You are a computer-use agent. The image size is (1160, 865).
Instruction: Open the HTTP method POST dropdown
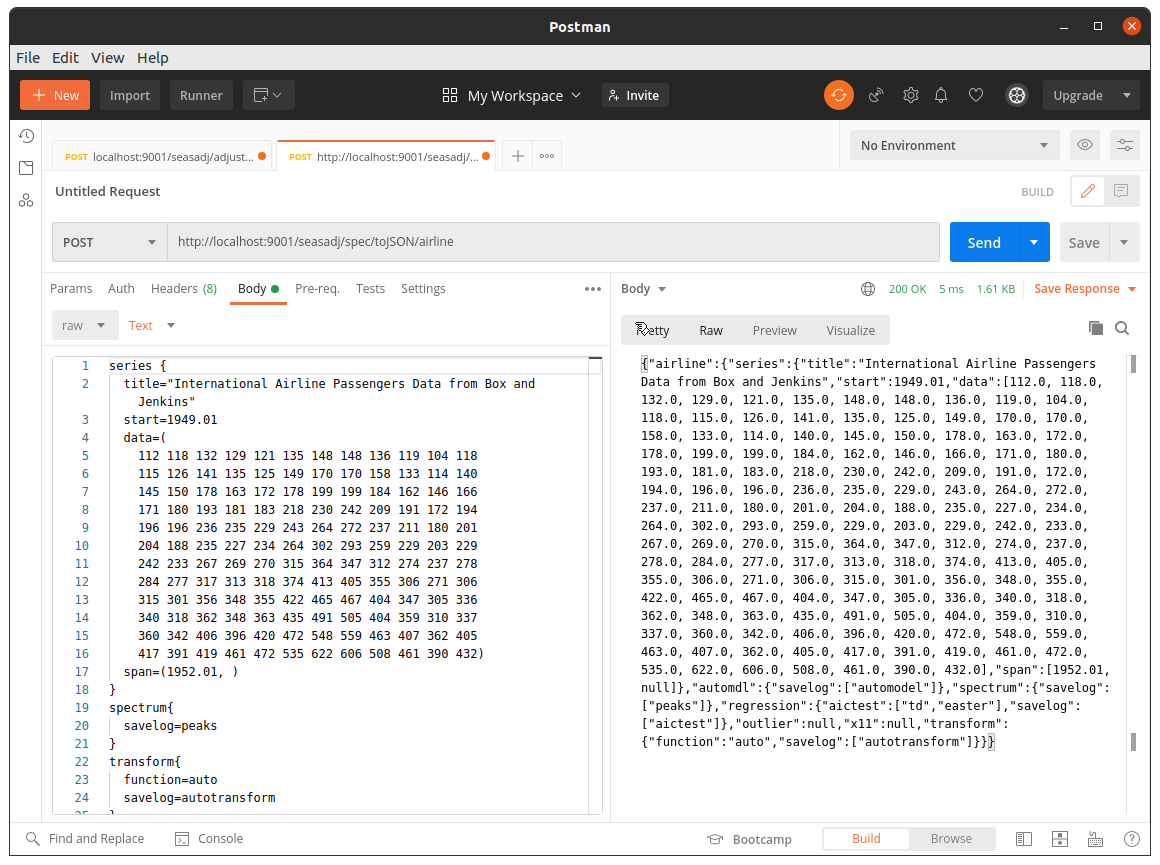tap(109, 242)
